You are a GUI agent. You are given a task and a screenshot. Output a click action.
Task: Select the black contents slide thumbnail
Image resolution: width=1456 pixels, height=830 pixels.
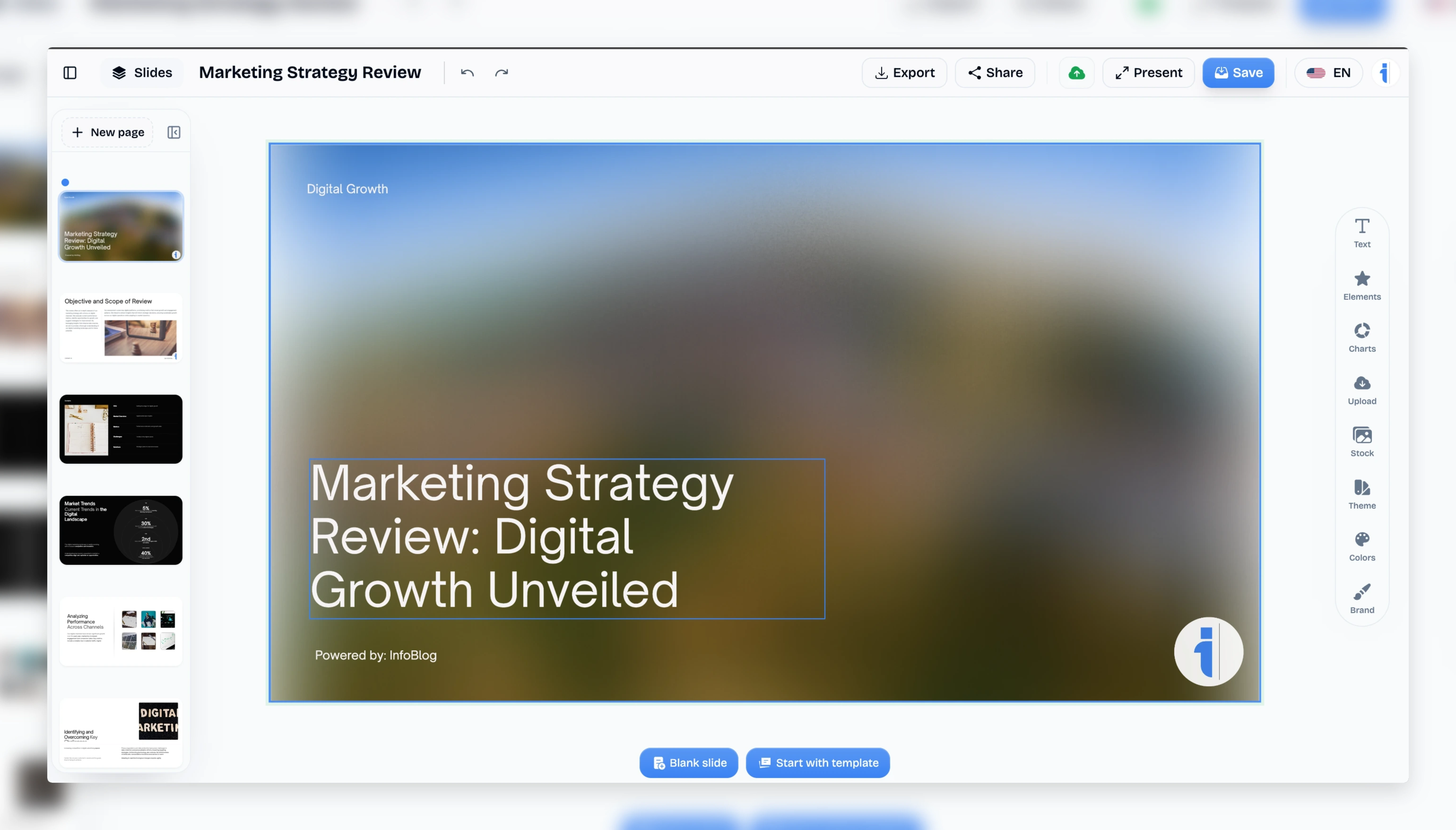point(121,429)
